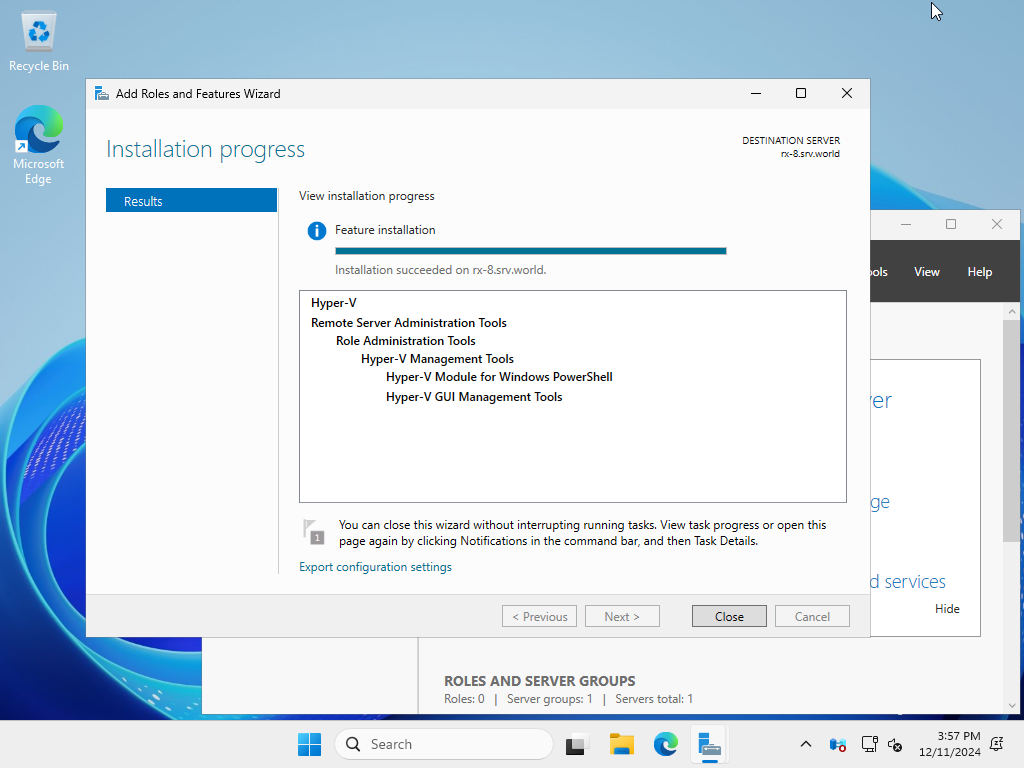This screenshot has width=1024, height=768.
Task: Click the 'View installation progress' text
Action: (366, 196)
